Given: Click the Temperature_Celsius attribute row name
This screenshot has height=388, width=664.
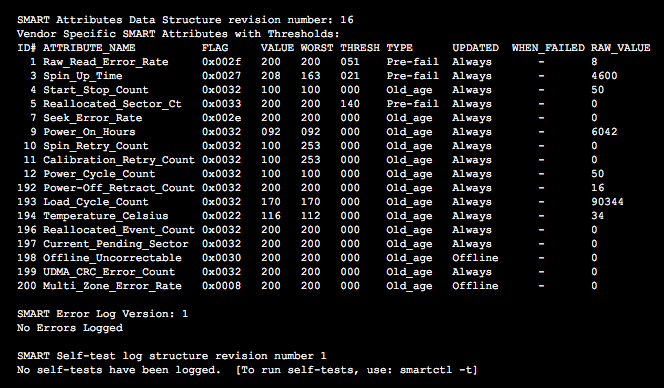Looking at the screenshot, I should (x=105, y=216).
